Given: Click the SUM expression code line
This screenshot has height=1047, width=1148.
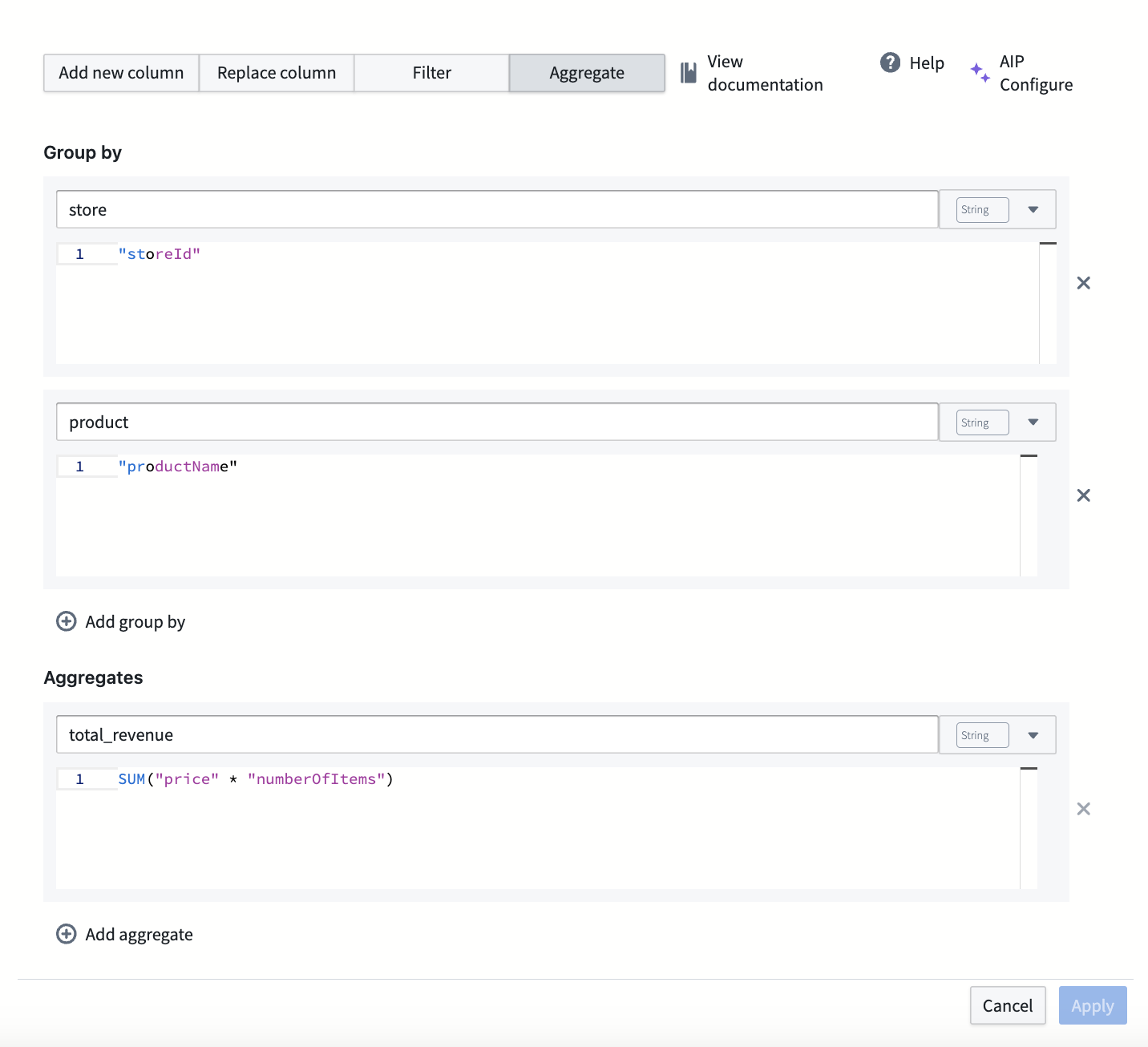Looking at the screenshot, I should pos(256,779).
